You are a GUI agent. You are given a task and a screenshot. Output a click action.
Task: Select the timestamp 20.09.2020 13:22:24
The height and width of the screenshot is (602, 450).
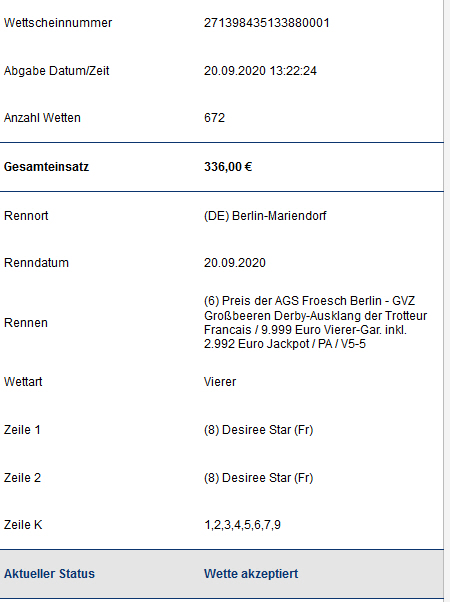[260, 71]
